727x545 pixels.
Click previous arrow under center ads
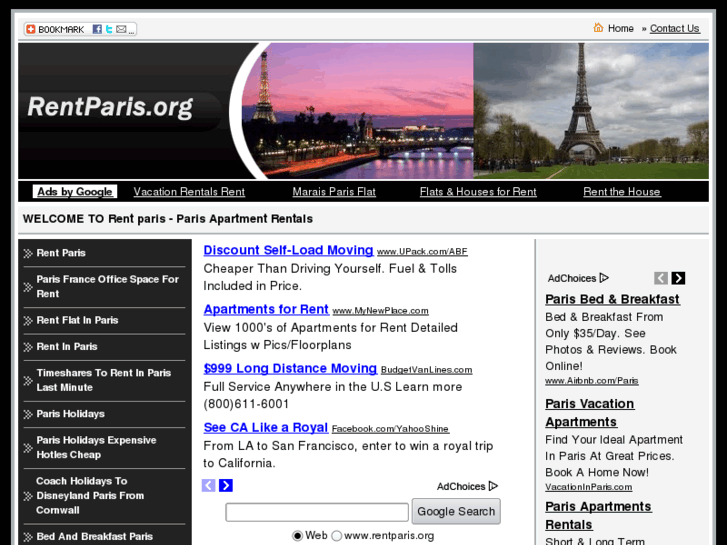[x=209, y=485]
